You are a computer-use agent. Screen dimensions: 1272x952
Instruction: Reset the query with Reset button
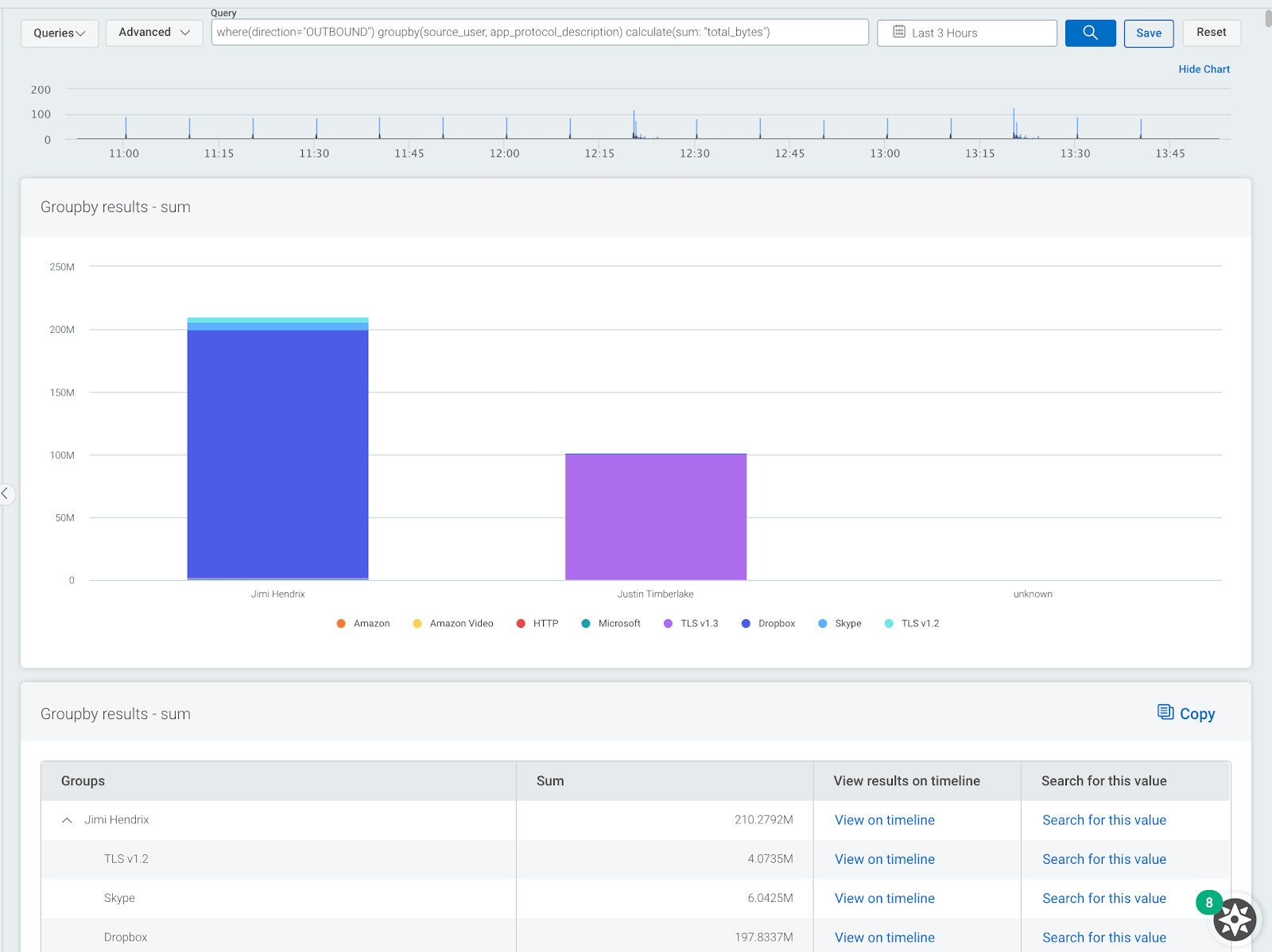click(x=1211, y=33)
